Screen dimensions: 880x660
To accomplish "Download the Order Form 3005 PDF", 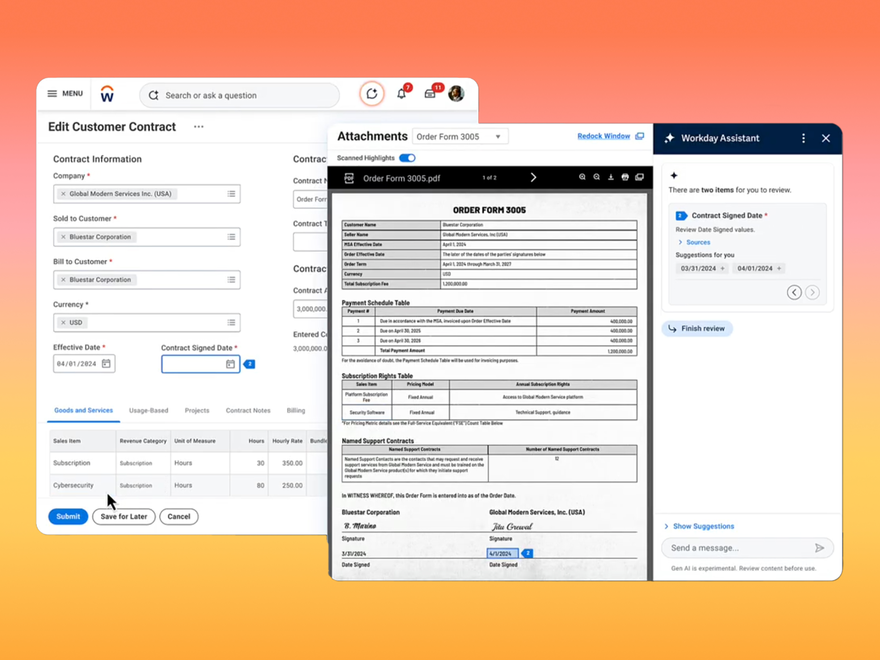I will (x=611, y=175).
